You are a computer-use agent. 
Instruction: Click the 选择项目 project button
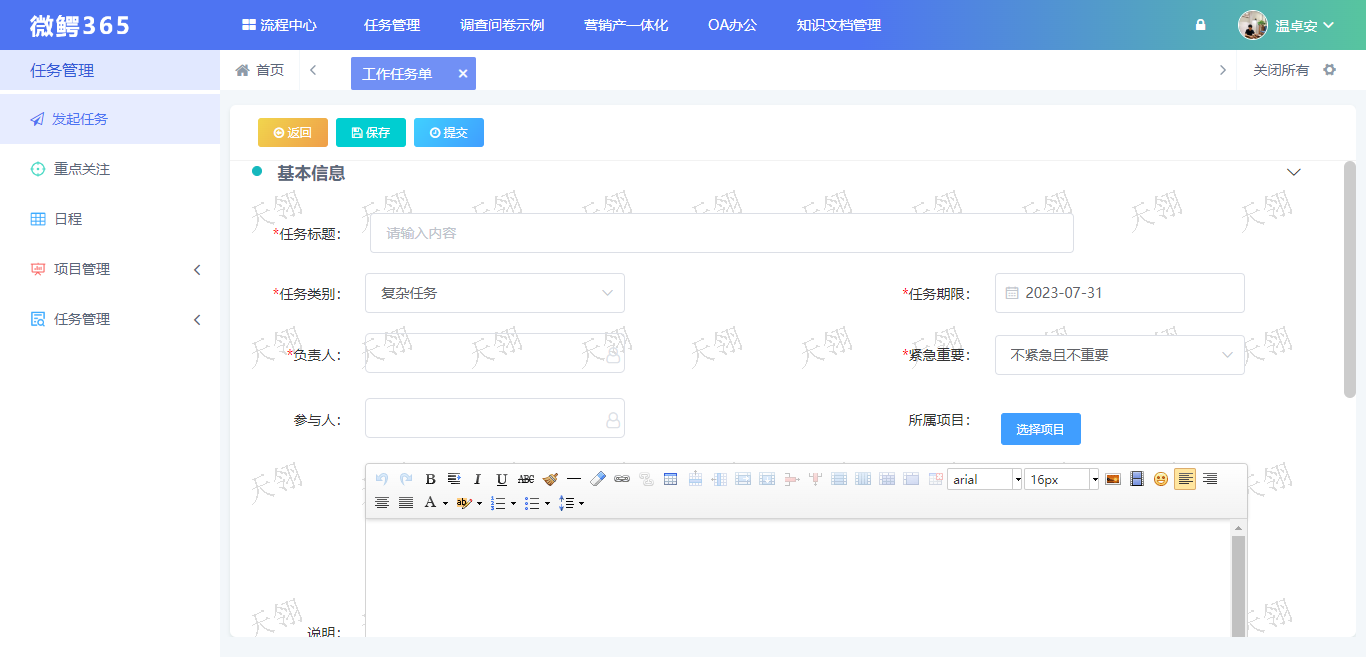click(1040, 428)
